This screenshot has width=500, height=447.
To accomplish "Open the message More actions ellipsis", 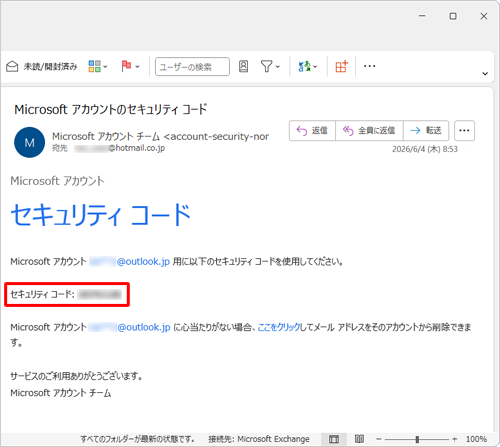I will [464, 131].
